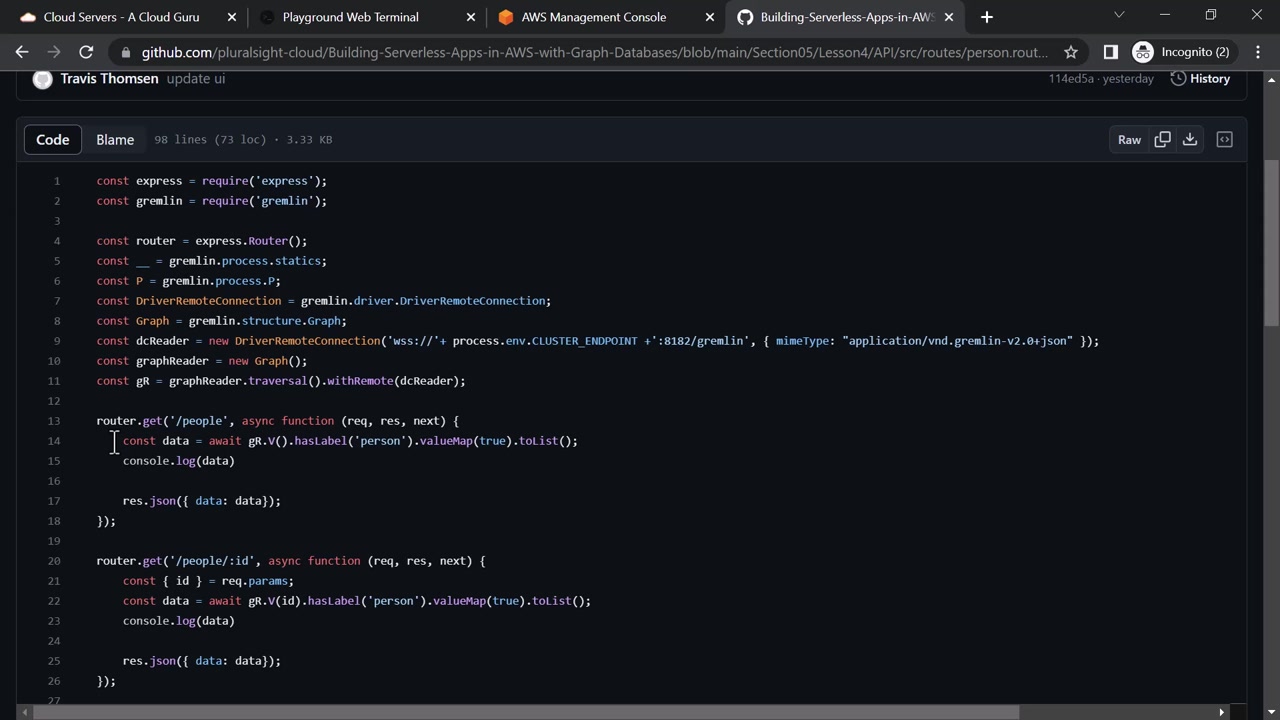Download the raw file icon

(1190, 140)
